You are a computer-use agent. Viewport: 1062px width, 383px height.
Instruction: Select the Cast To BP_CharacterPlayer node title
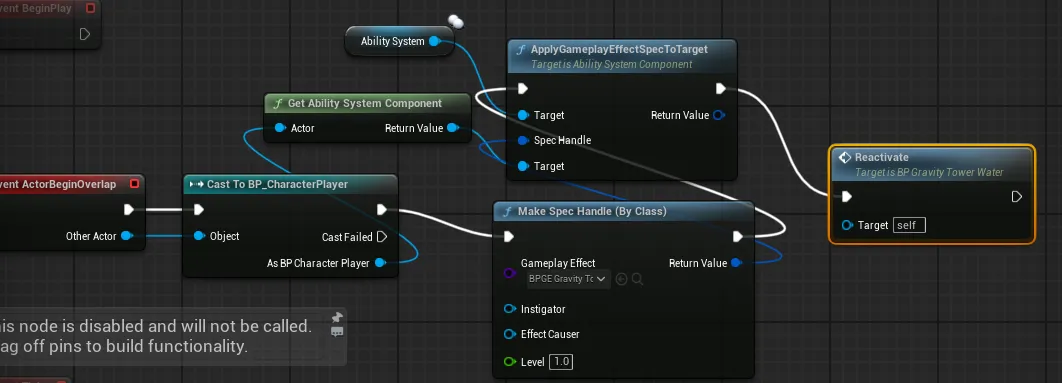pos(277,184)
